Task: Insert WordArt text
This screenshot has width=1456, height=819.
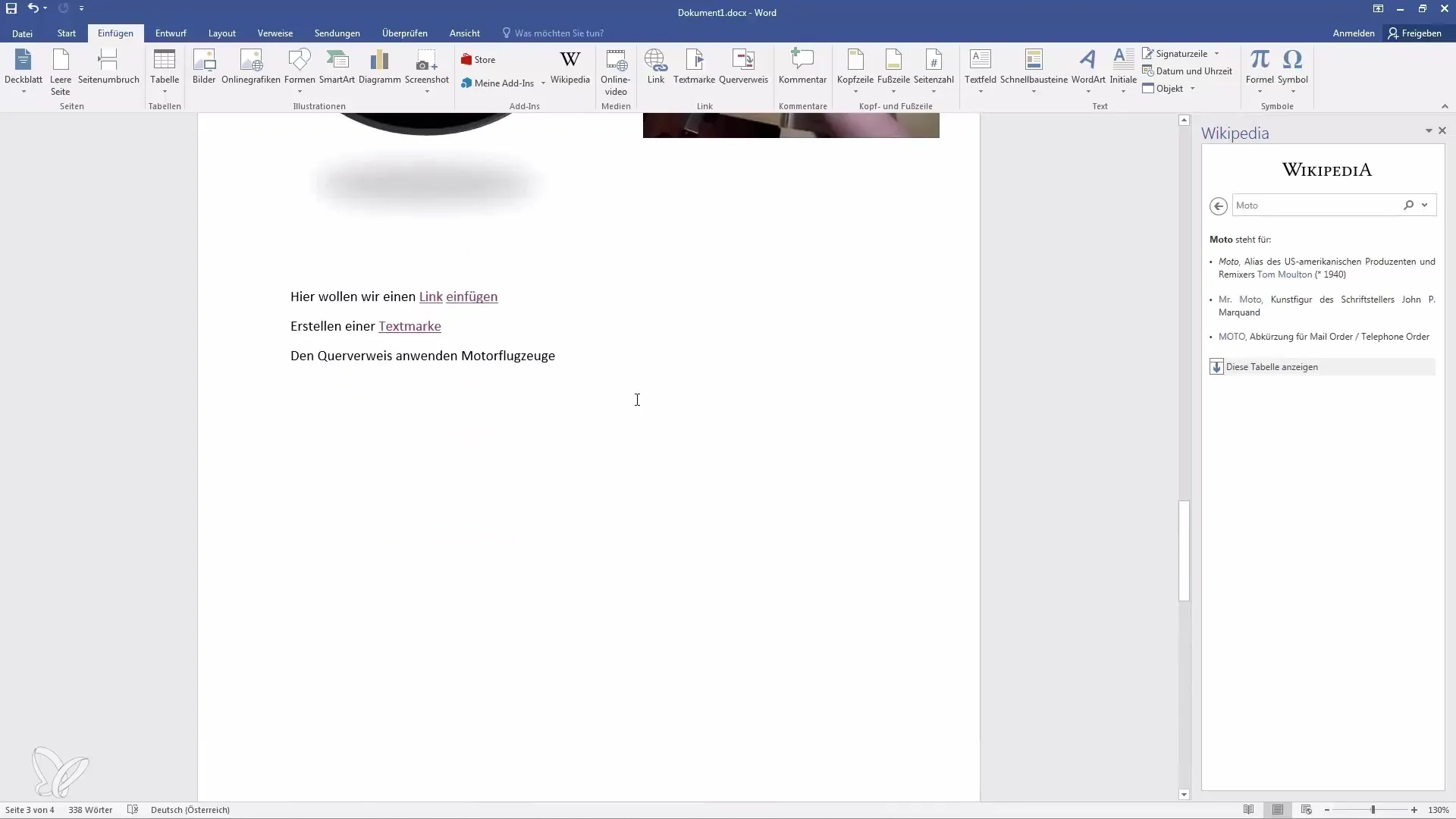Action: (1088, 71)
